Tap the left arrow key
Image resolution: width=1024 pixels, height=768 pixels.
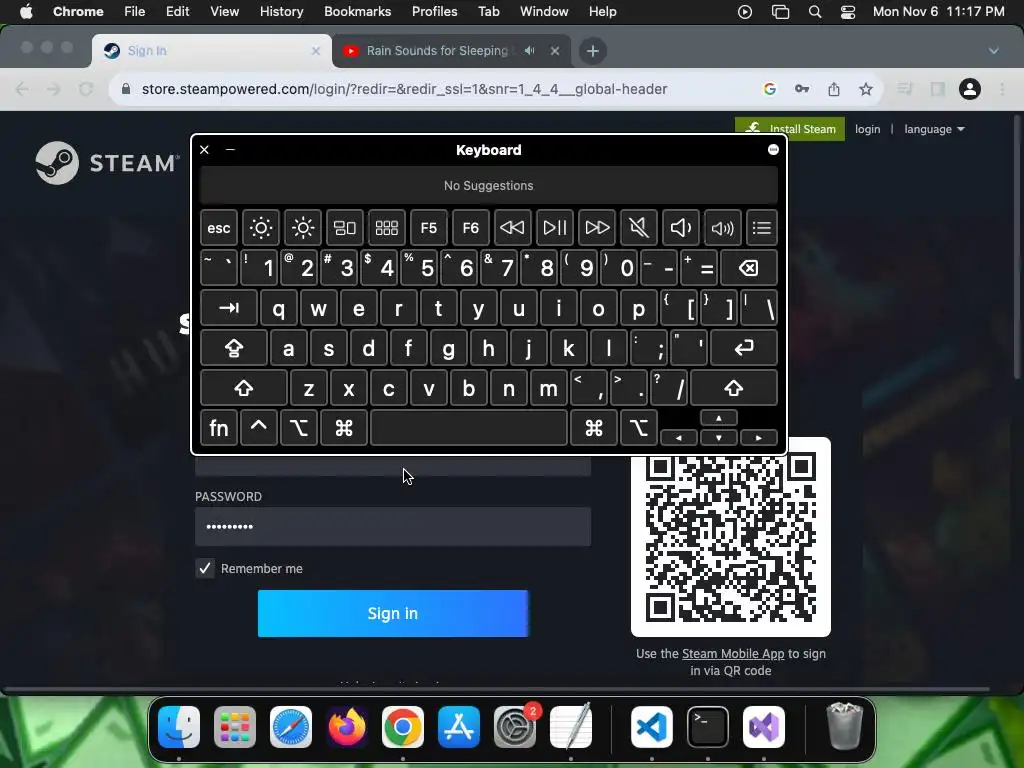point(679,438)
